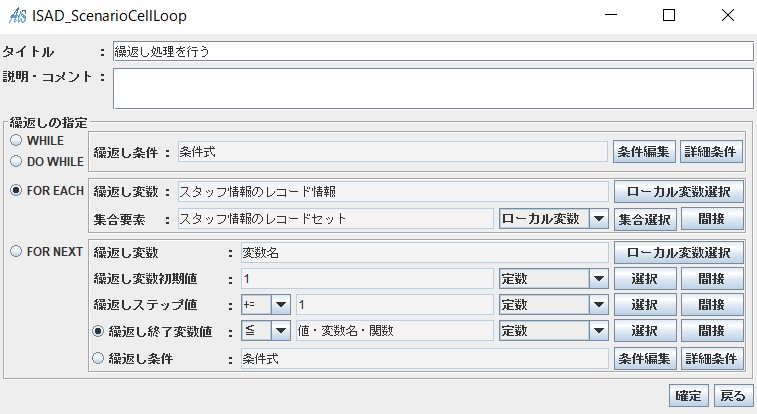Image resolution: width=757 pixels, height=414 pixels.
Task: Open 定数 dropdown for 繰返し変数初期値
Action: (554, 279)
